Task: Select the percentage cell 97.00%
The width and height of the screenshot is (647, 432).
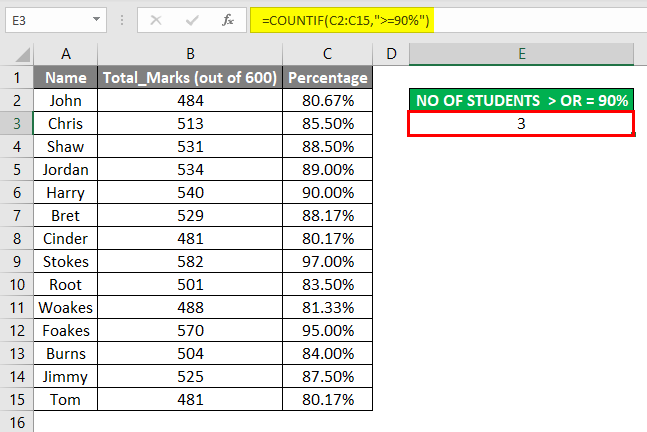Action: point(328,261)
